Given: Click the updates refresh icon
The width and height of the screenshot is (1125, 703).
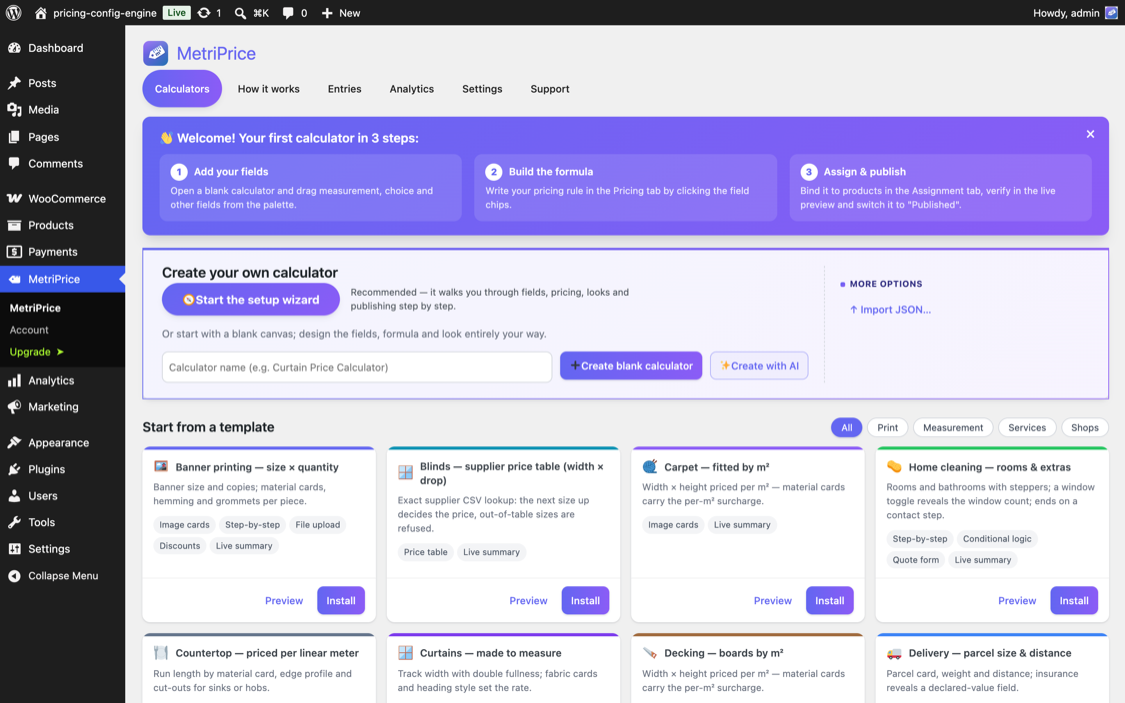Looking at the screenshot, I should click(x=204, y=13).
